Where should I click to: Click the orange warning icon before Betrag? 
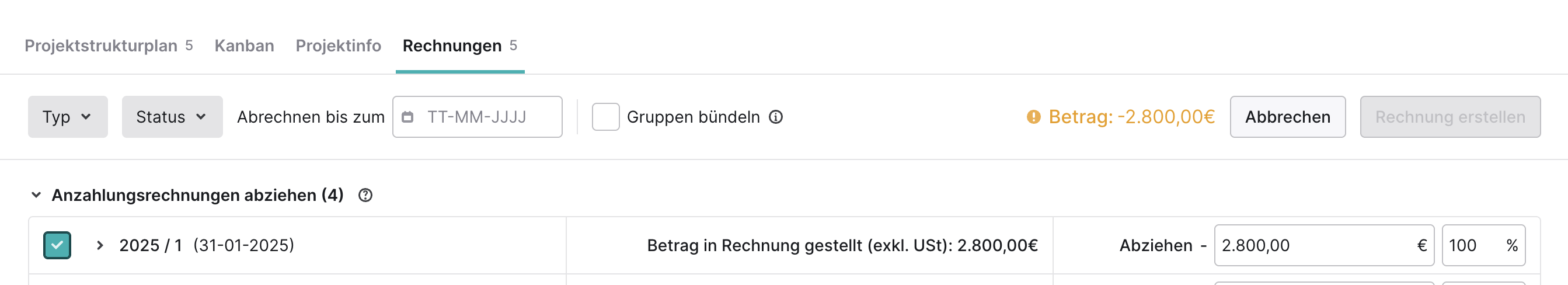1034,117
